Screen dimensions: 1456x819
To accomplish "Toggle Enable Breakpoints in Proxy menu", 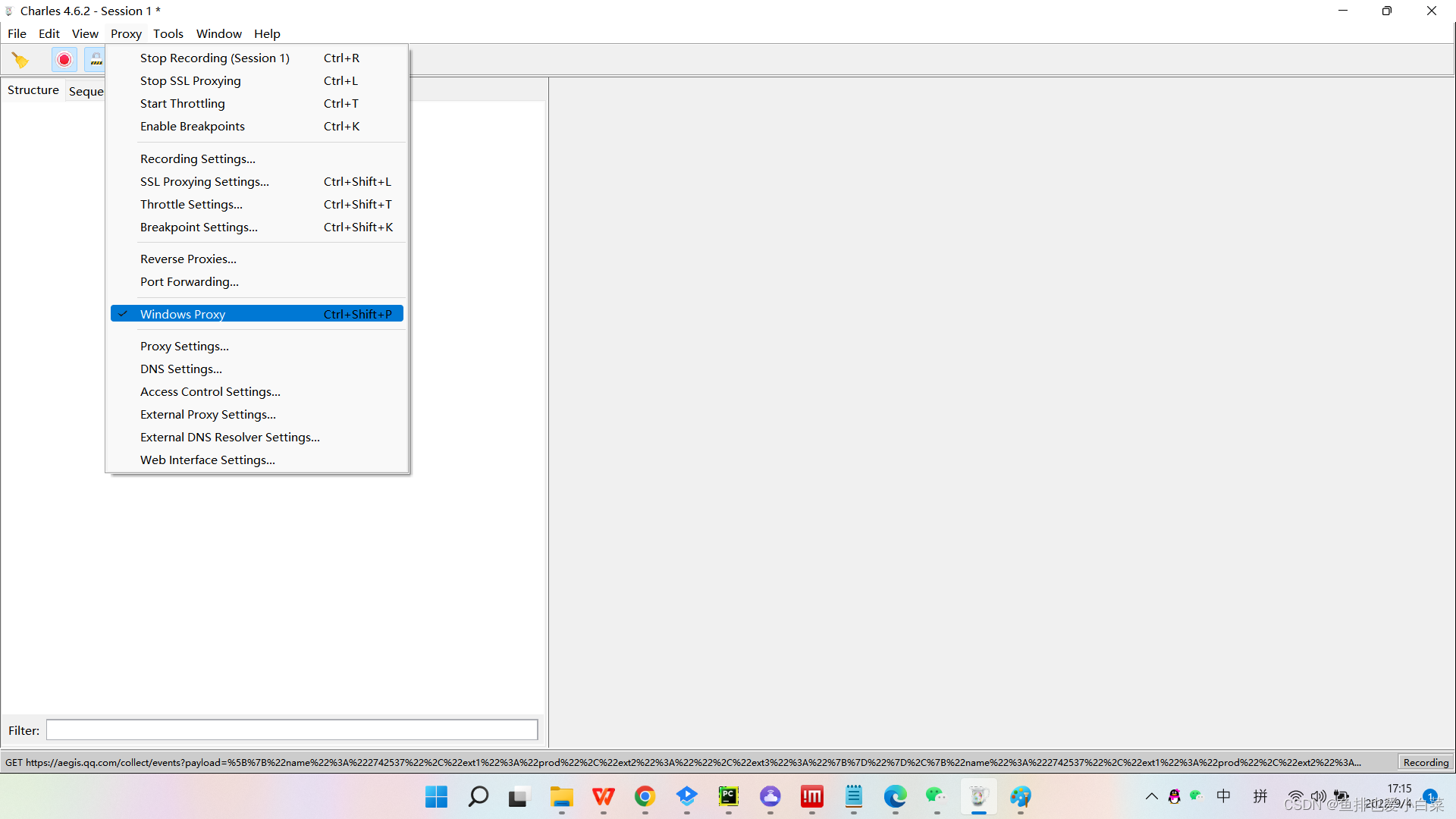I will [193, 127].
